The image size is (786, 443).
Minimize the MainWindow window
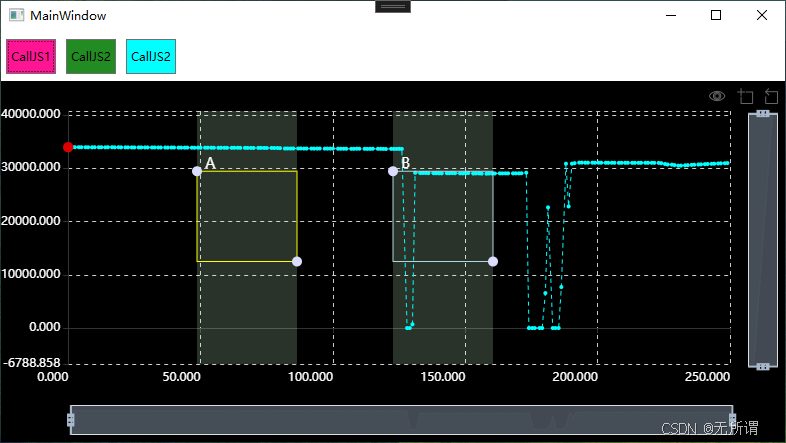[671, 15]
